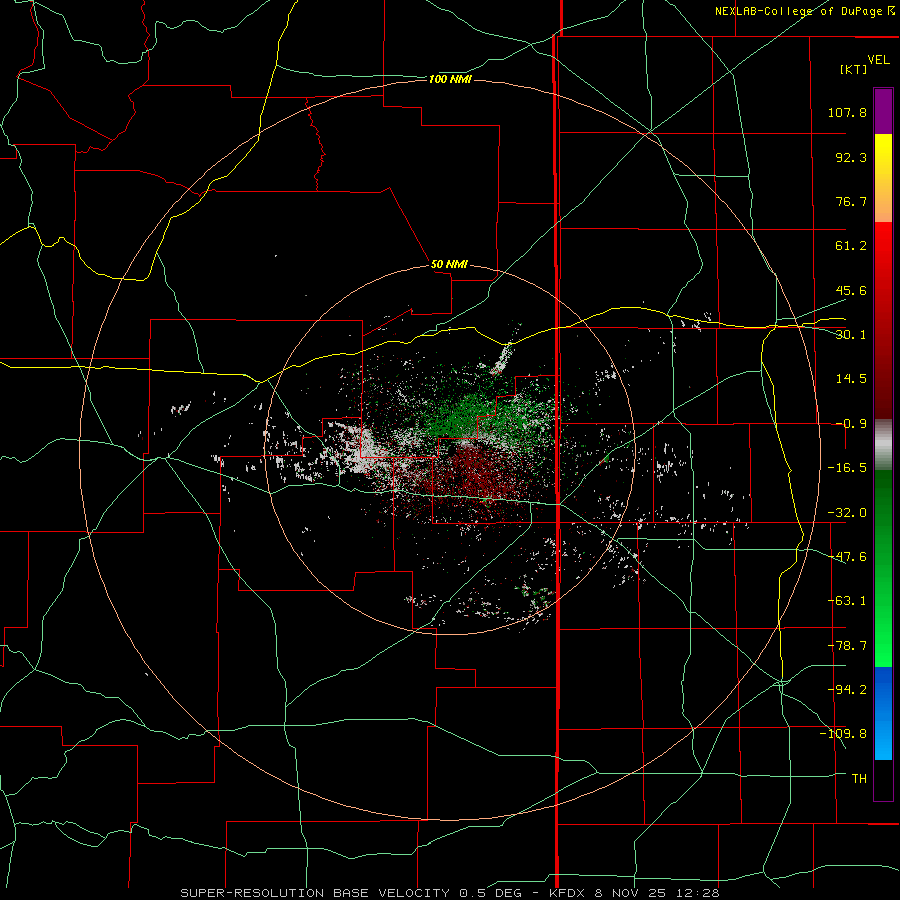The image size is (900, 900).
Task: Click the Super-Resolution Base Velocity caption
Action: [x=449, y=893]
